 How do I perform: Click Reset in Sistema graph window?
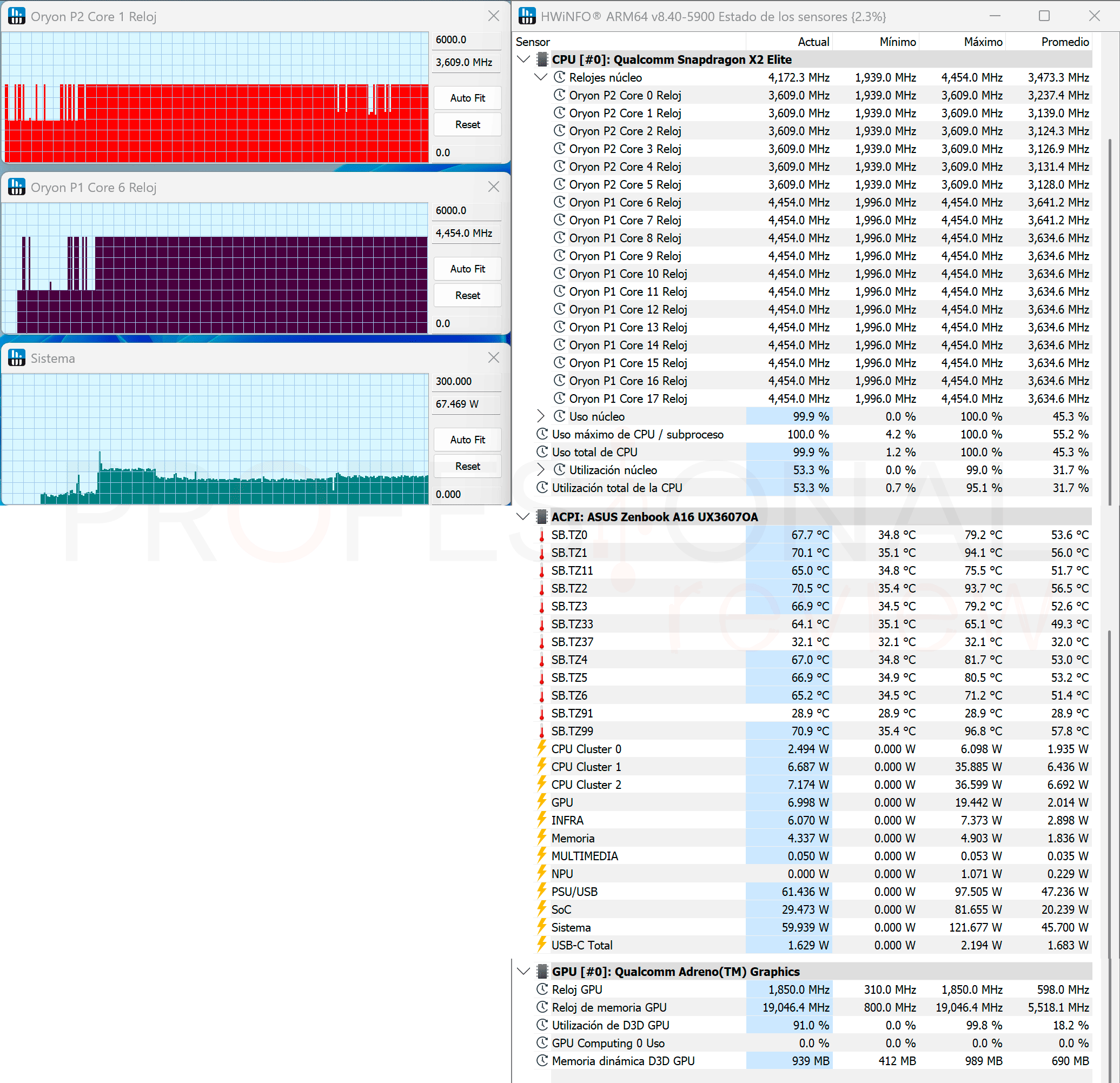[x=467, y=466]
